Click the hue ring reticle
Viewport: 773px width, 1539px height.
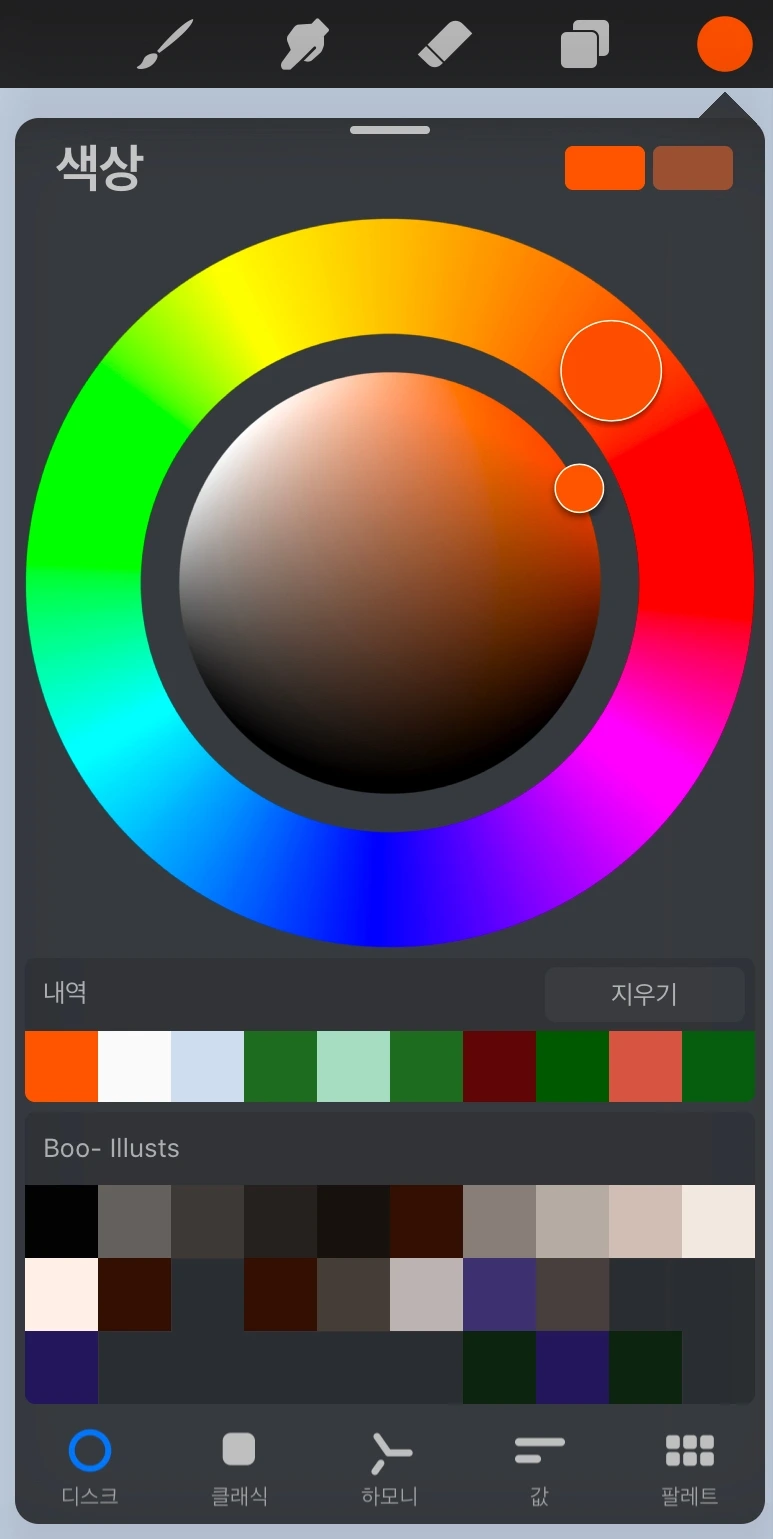click(611, 371)
